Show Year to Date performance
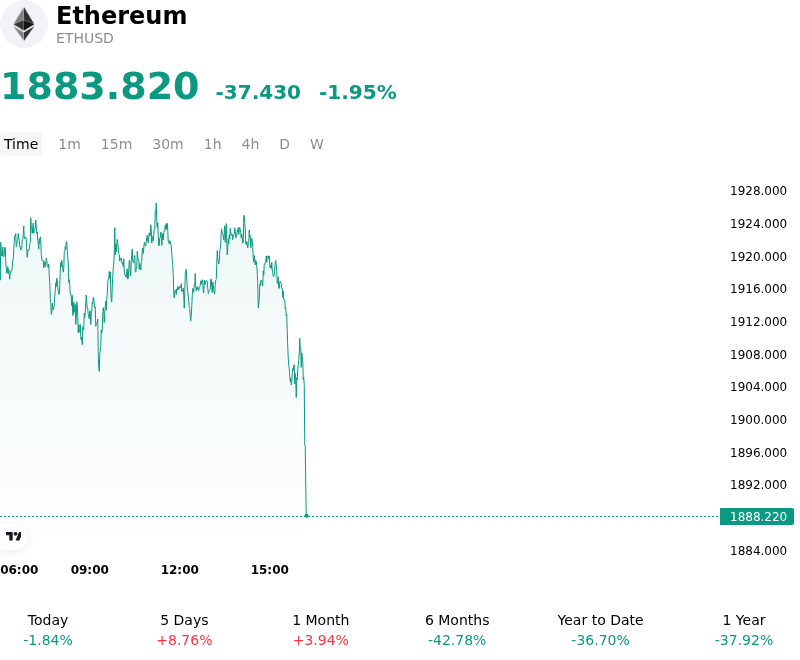 point(600,630)
